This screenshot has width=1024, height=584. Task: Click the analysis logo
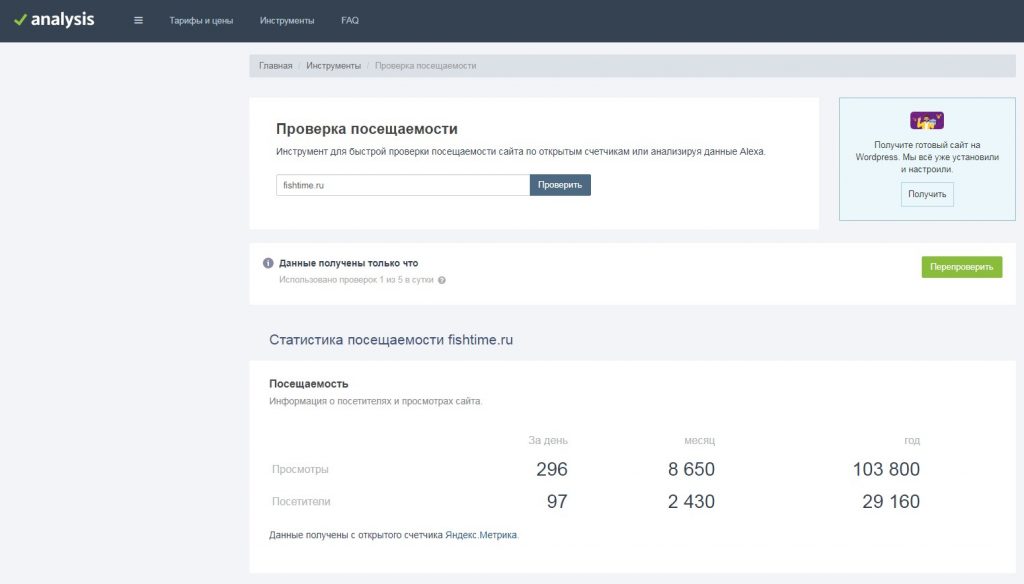tap(54, 20)
